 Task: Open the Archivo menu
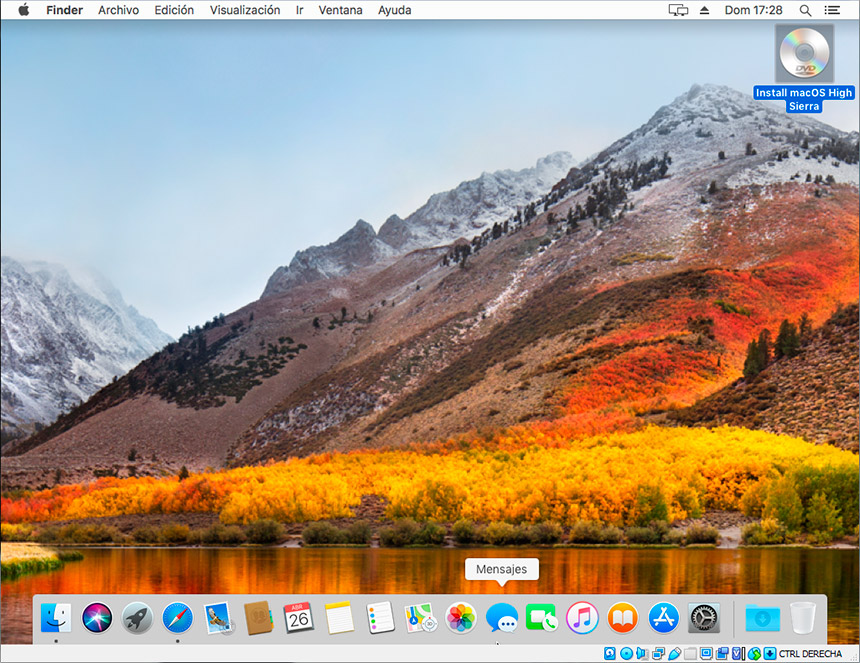[x=118, y=10]
